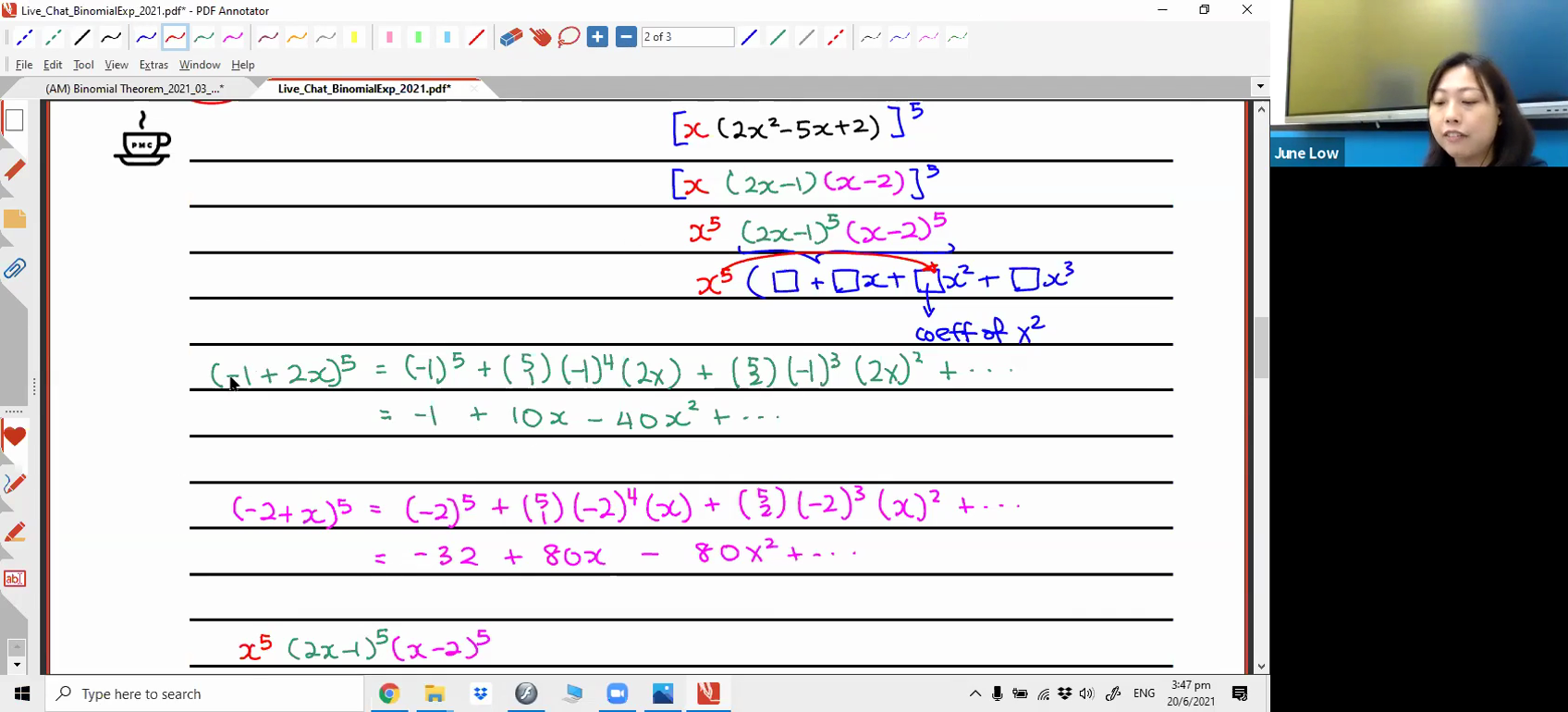Pick the pink highlighter marker
This screenshot has height=712, width=1568.
coord(389,38)
